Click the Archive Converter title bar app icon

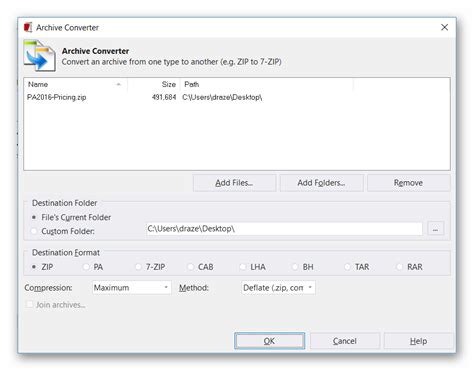pyautogui.click(x=28, y=27)
